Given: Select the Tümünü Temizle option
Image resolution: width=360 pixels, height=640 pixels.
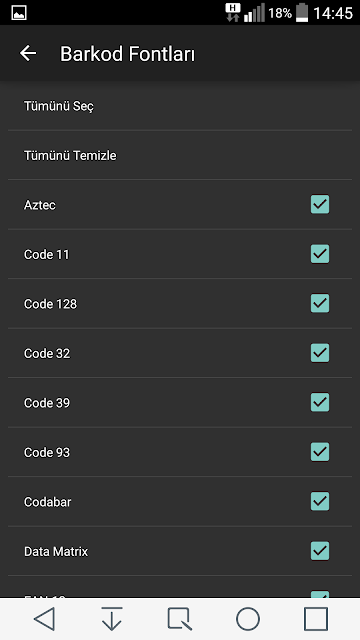Looking at the screenshot, I should coord(180,156).
